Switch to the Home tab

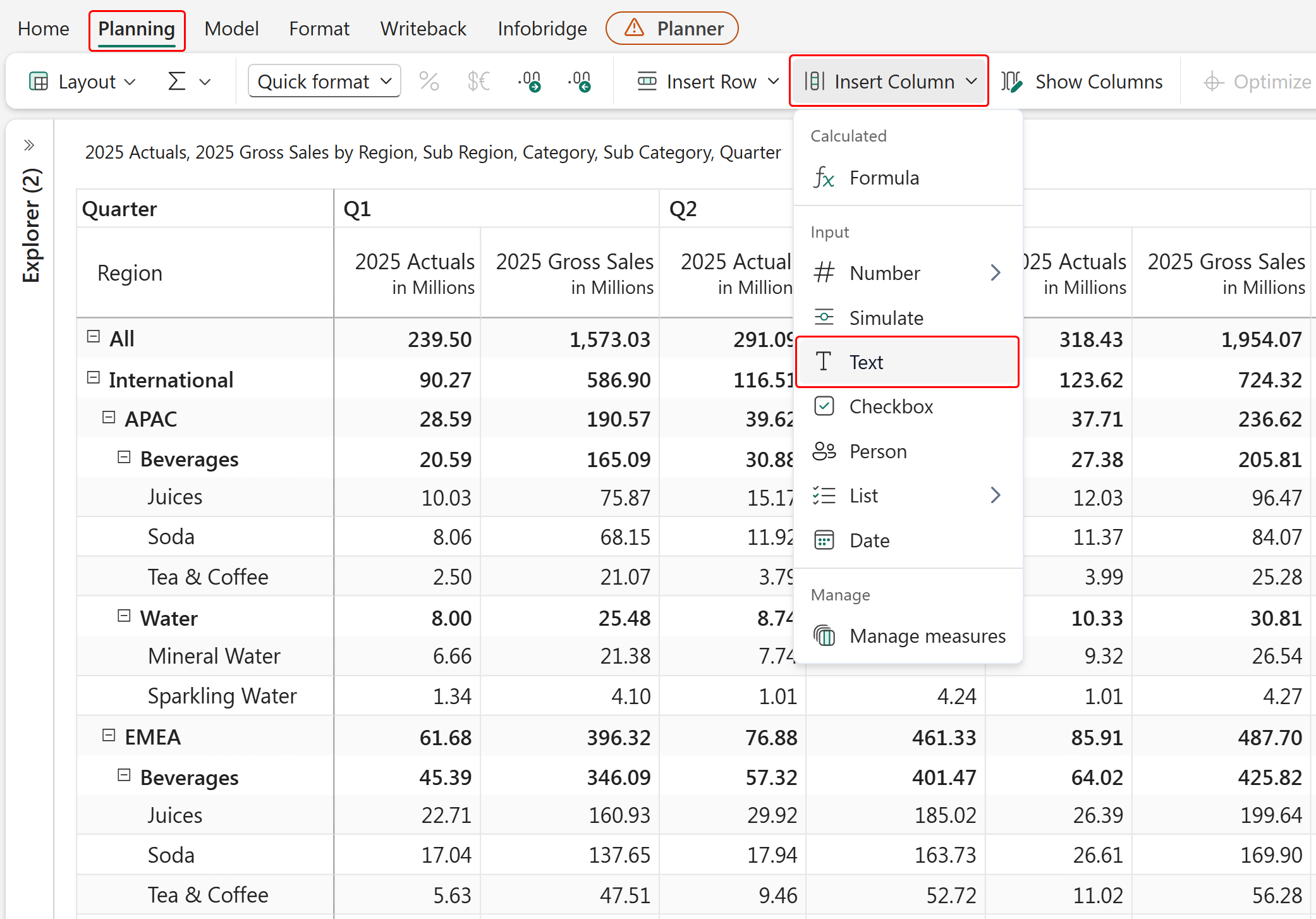click(44, 28)
